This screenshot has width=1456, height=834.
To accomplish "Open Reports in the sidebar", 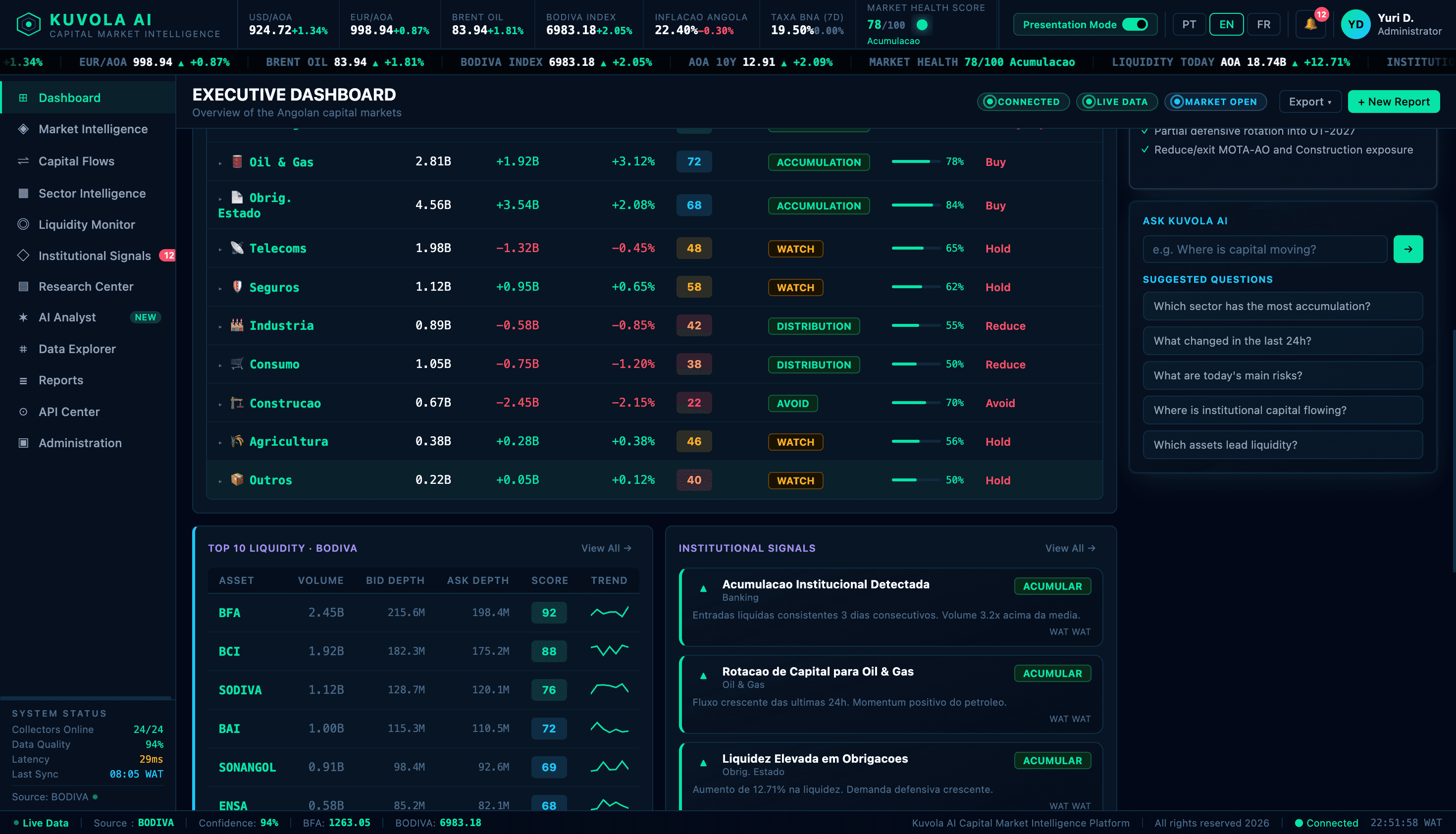I will tap(88, 380).
